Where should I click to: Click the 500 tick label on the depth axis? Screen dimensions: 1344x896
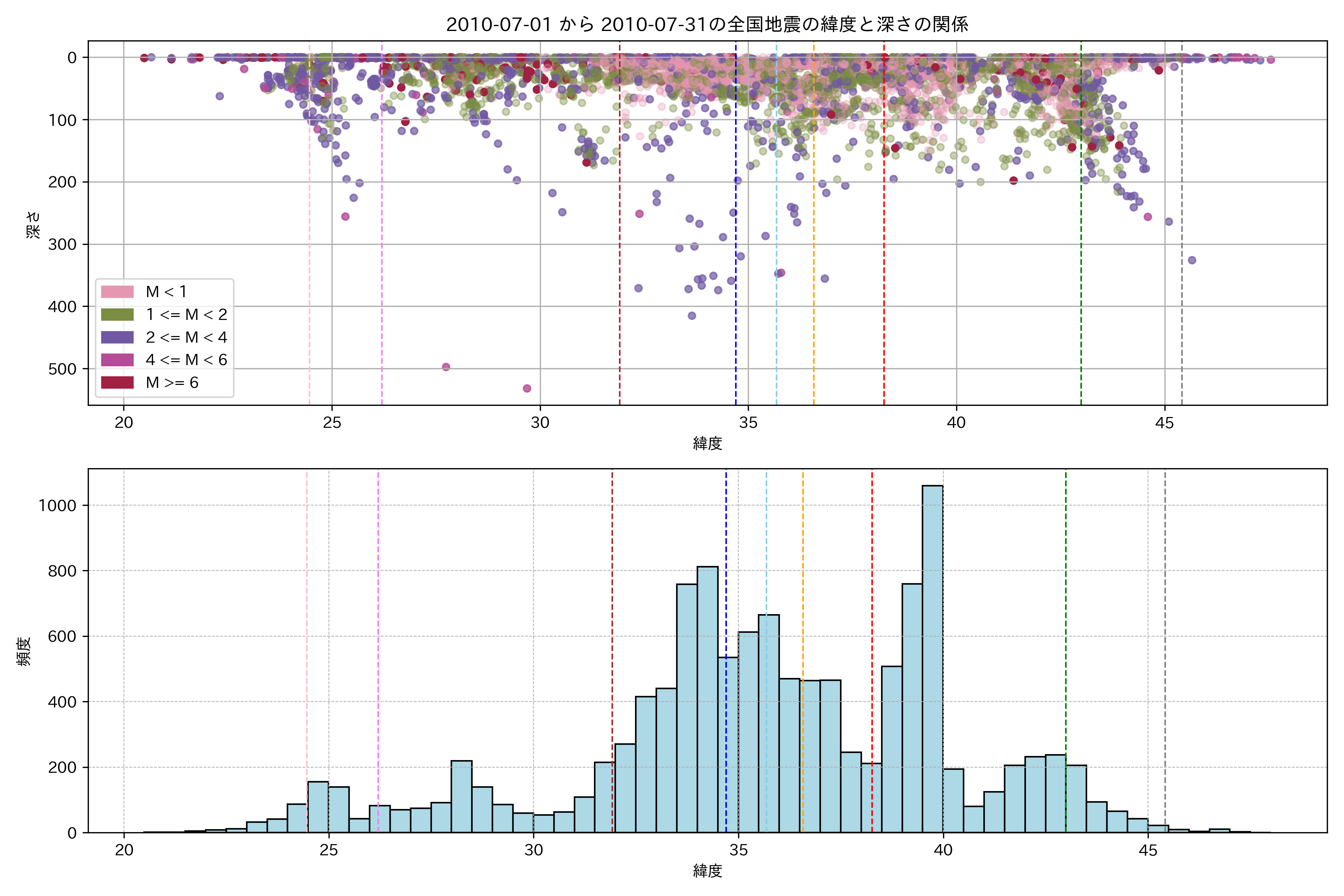tap(62, 369)
